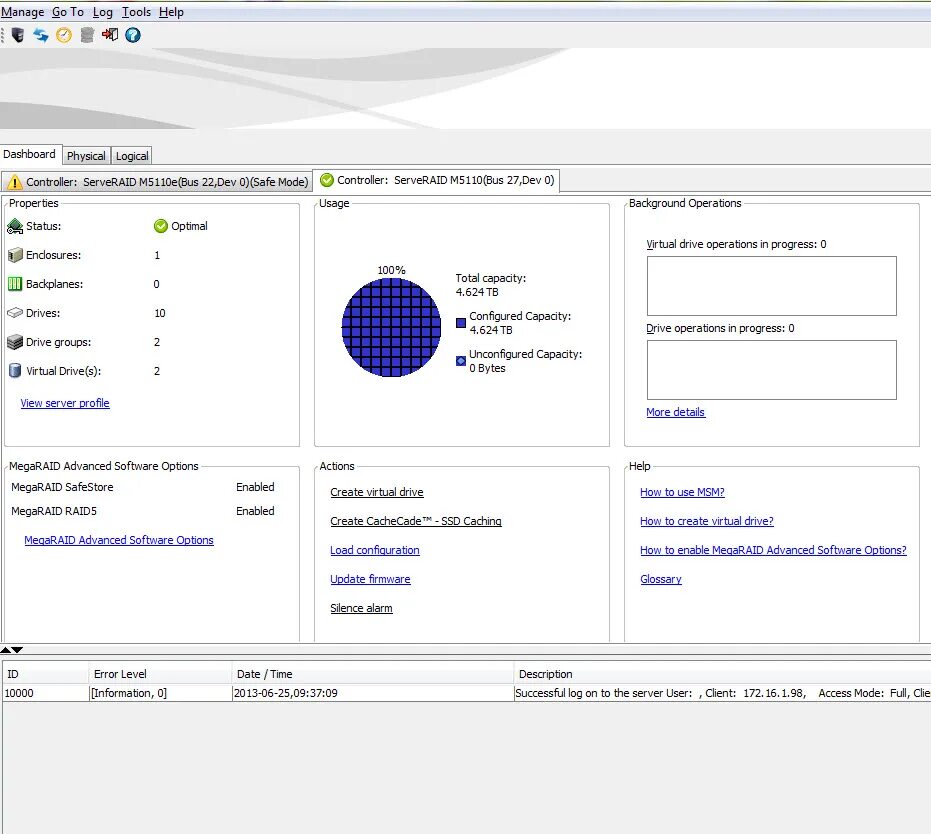This screenshot has height=834, width=931.
Task: Click the yellow clock toolbar icon
Action: [x=64, y=36]
